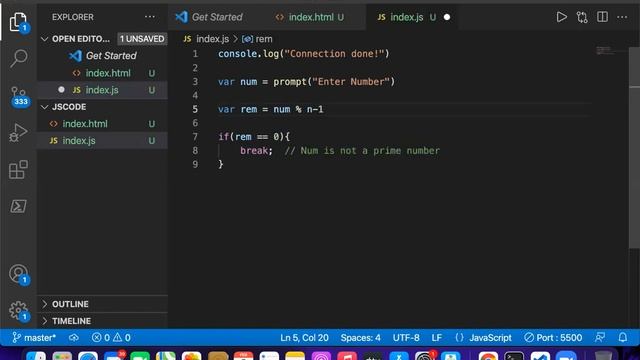Open Terminal from the macOS dock

tap(514, 356)
